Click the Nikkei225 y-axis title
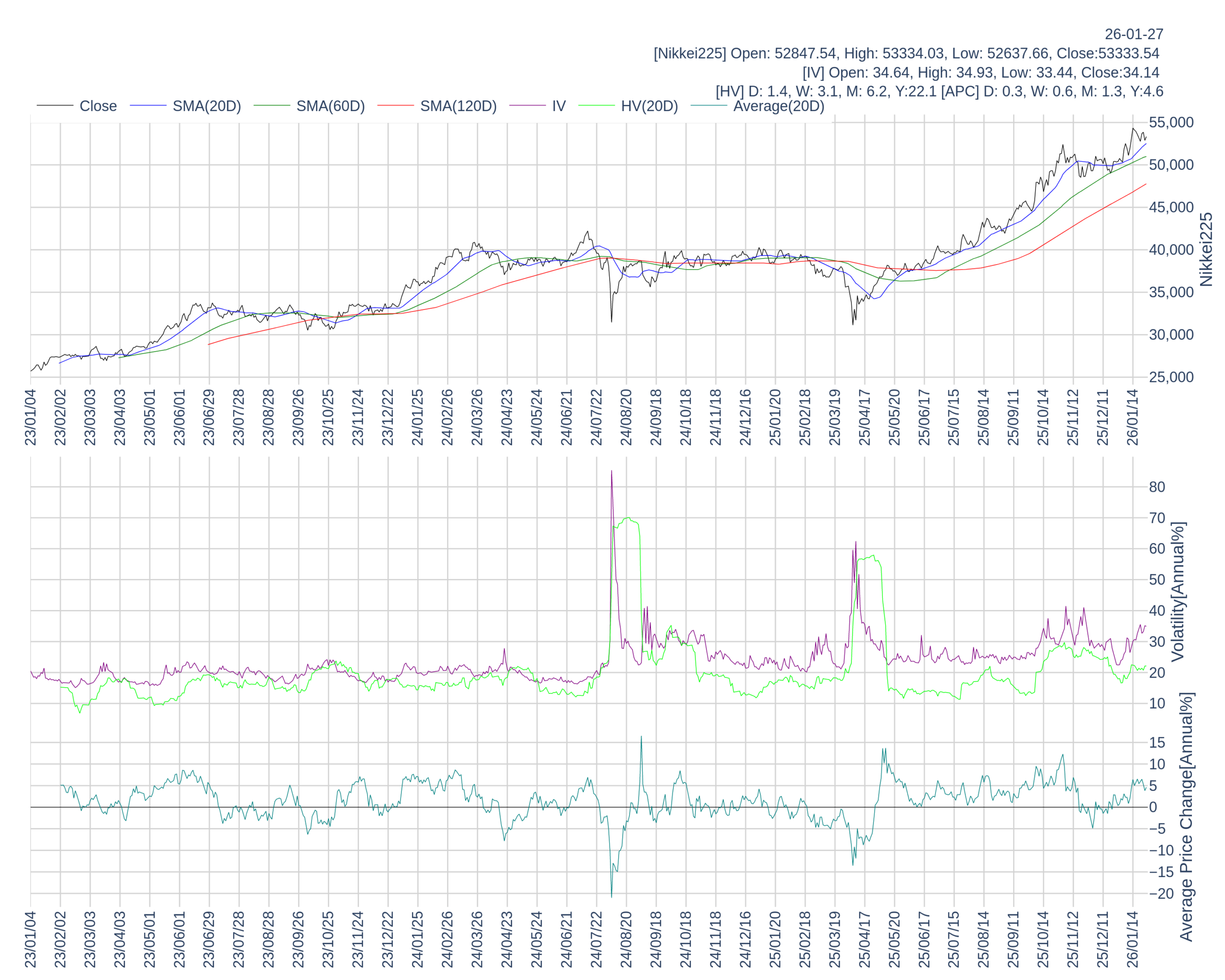This screenshot has height=980, width=1225. pos(1206,249)
